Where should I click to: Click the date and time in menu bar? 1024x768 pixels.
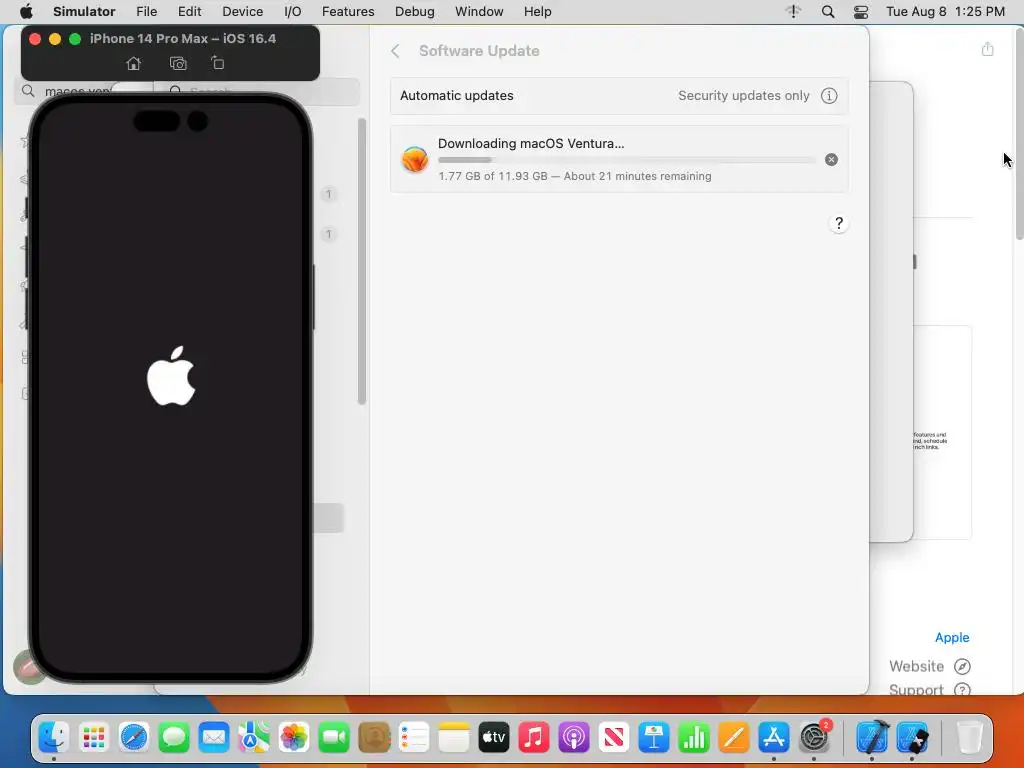pos(945,11)
